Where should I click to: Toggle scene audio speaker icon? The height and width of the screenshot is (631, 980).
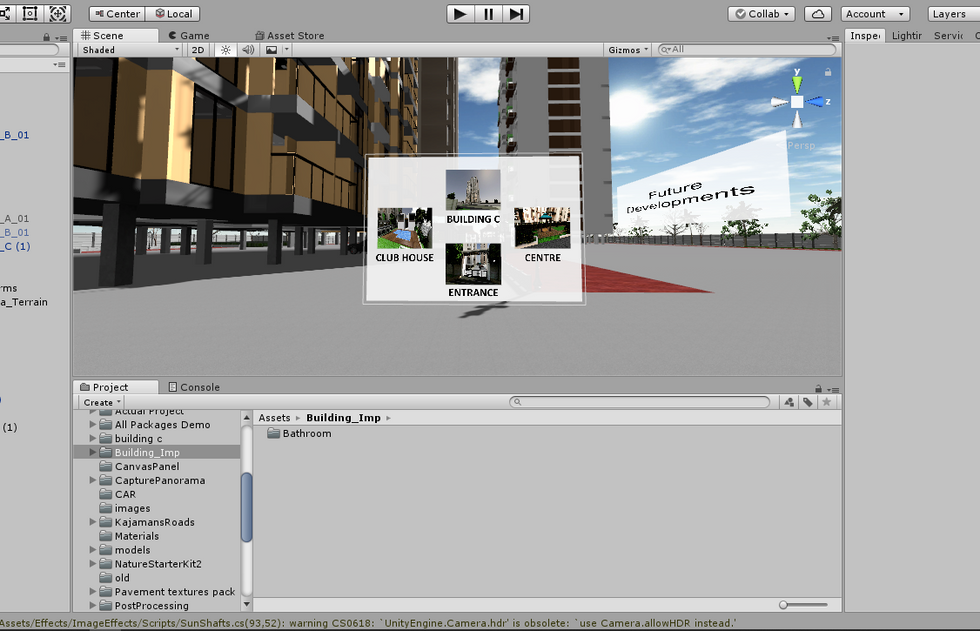pos(248,50)
